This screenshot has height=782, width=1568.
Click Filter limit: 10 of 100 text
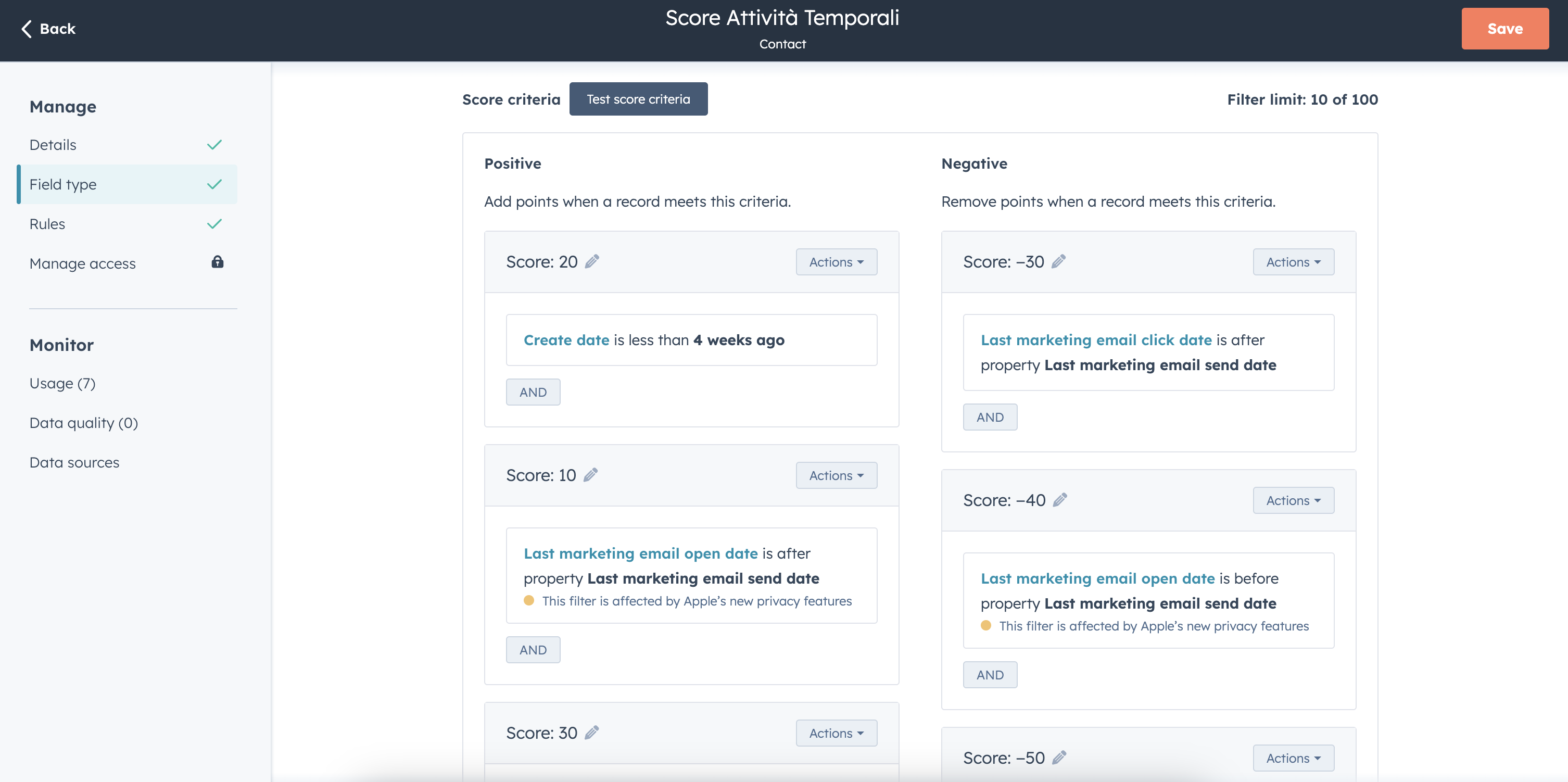pos(1303,99)
